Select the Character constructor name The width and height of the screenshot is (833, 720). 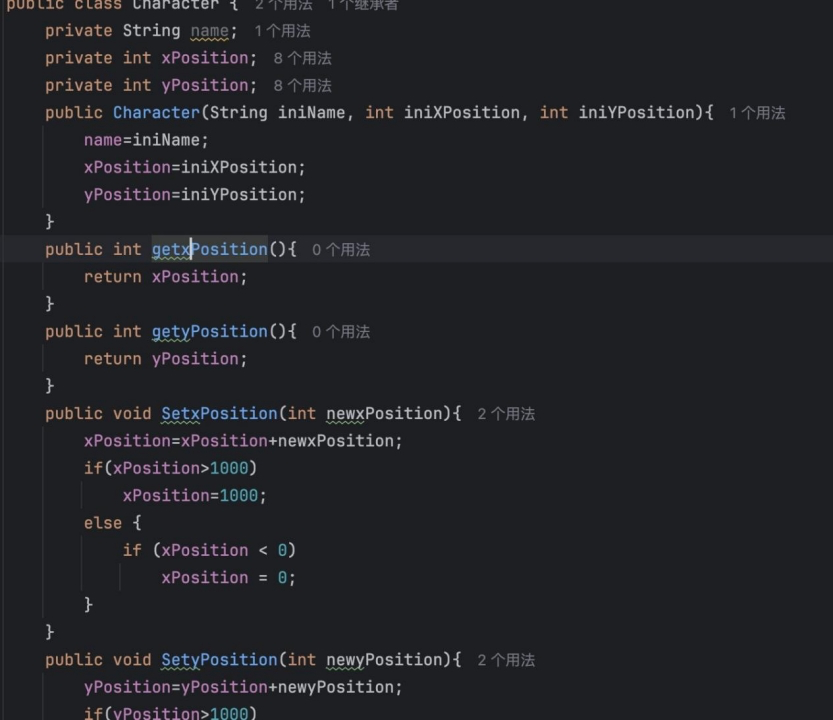pyautogui.click(x=156, y=112)
